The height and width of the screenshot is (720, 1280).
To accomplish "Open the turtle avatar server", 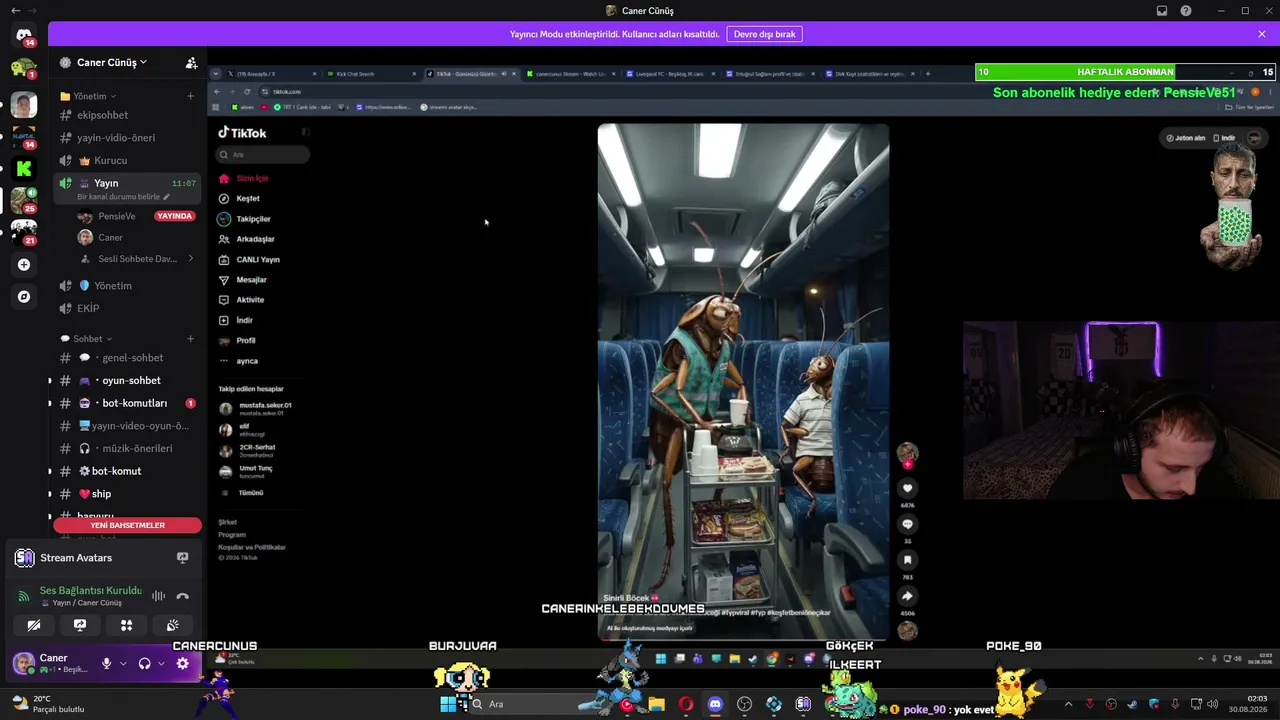I will pyautogui.click(x=24, y=69).
